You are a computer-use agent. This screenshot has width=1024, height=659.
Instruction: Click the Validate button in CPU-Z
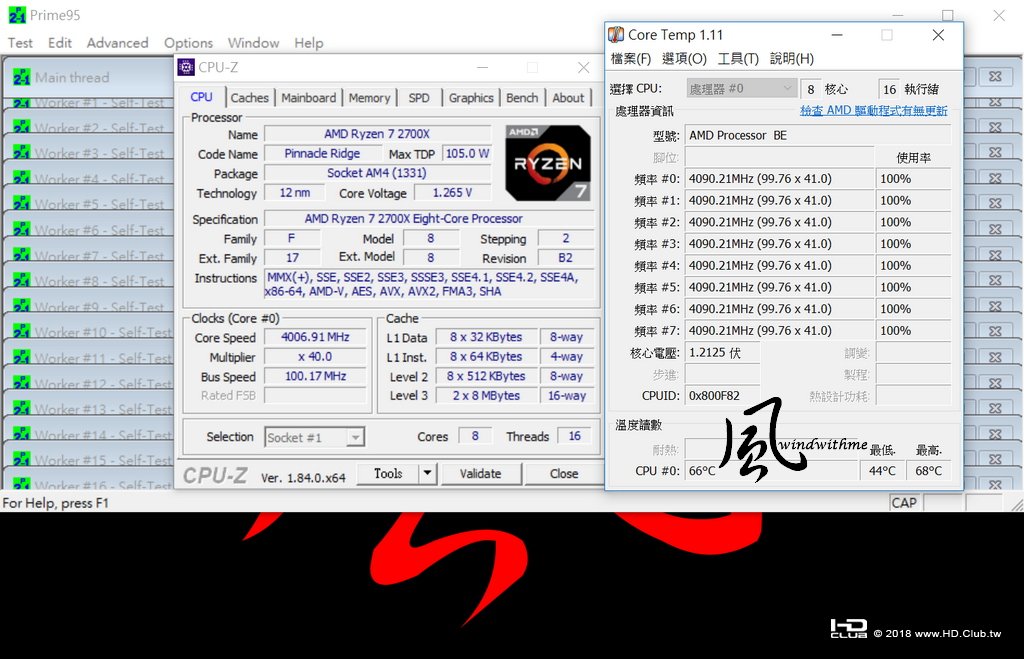(x=481, y=474)
